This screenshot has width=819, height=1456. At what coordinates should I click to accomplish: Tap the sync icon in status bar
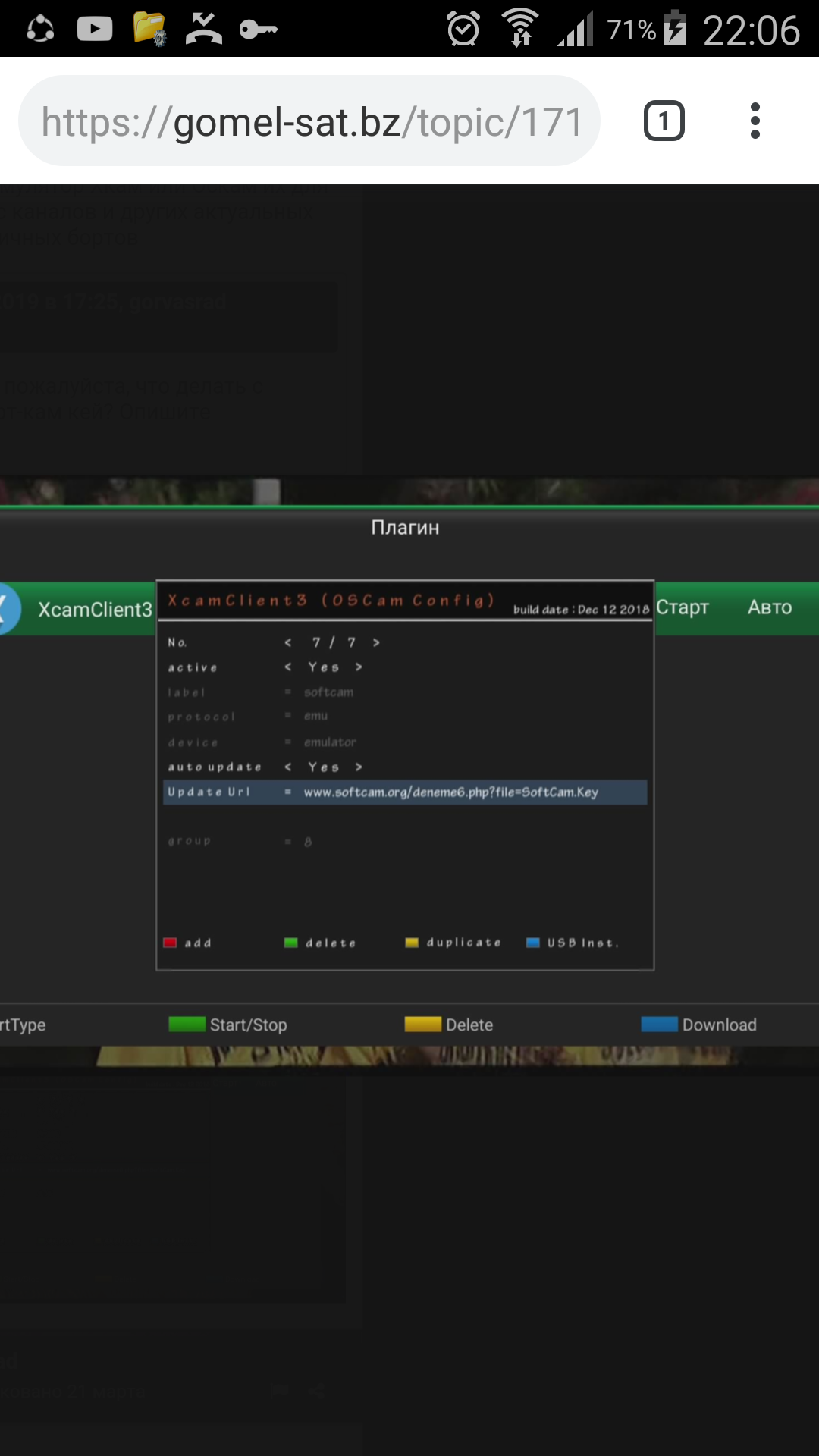[40, 30]
